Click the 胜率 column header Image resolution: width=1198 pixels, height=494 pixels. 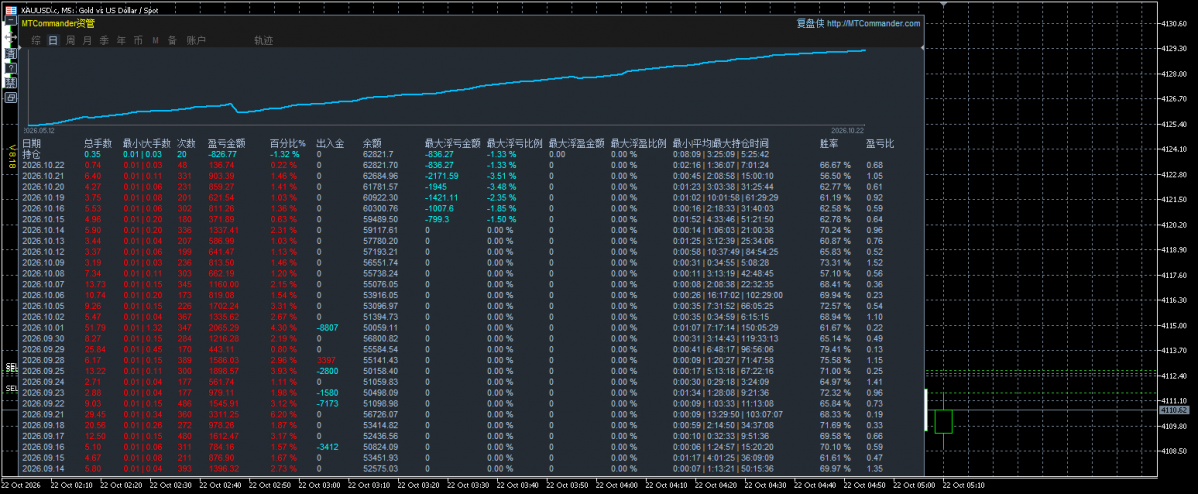(829, 143)
